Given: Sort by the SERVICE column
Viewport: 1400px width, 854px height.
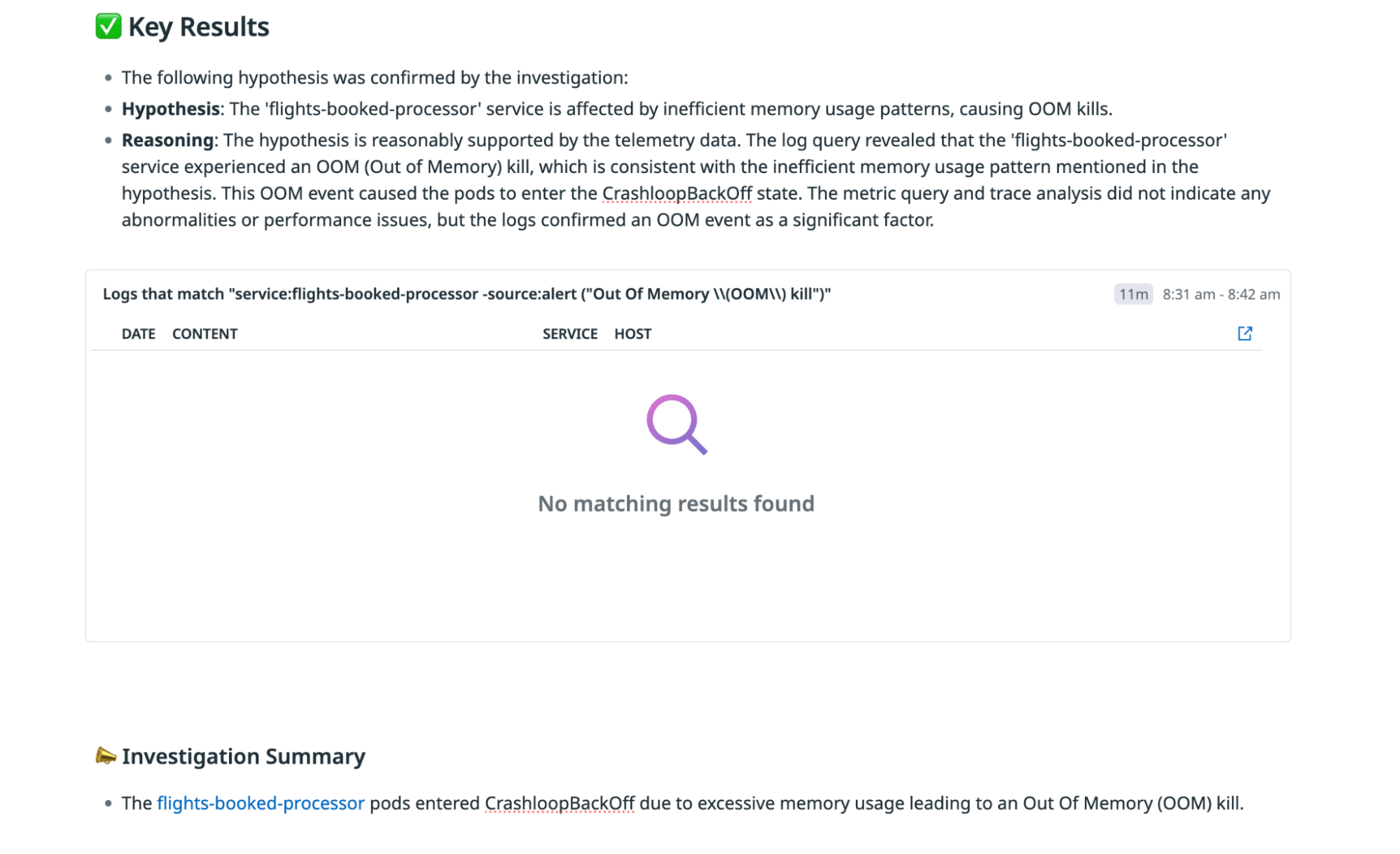Looking at the screenshot, I should 570,333.
